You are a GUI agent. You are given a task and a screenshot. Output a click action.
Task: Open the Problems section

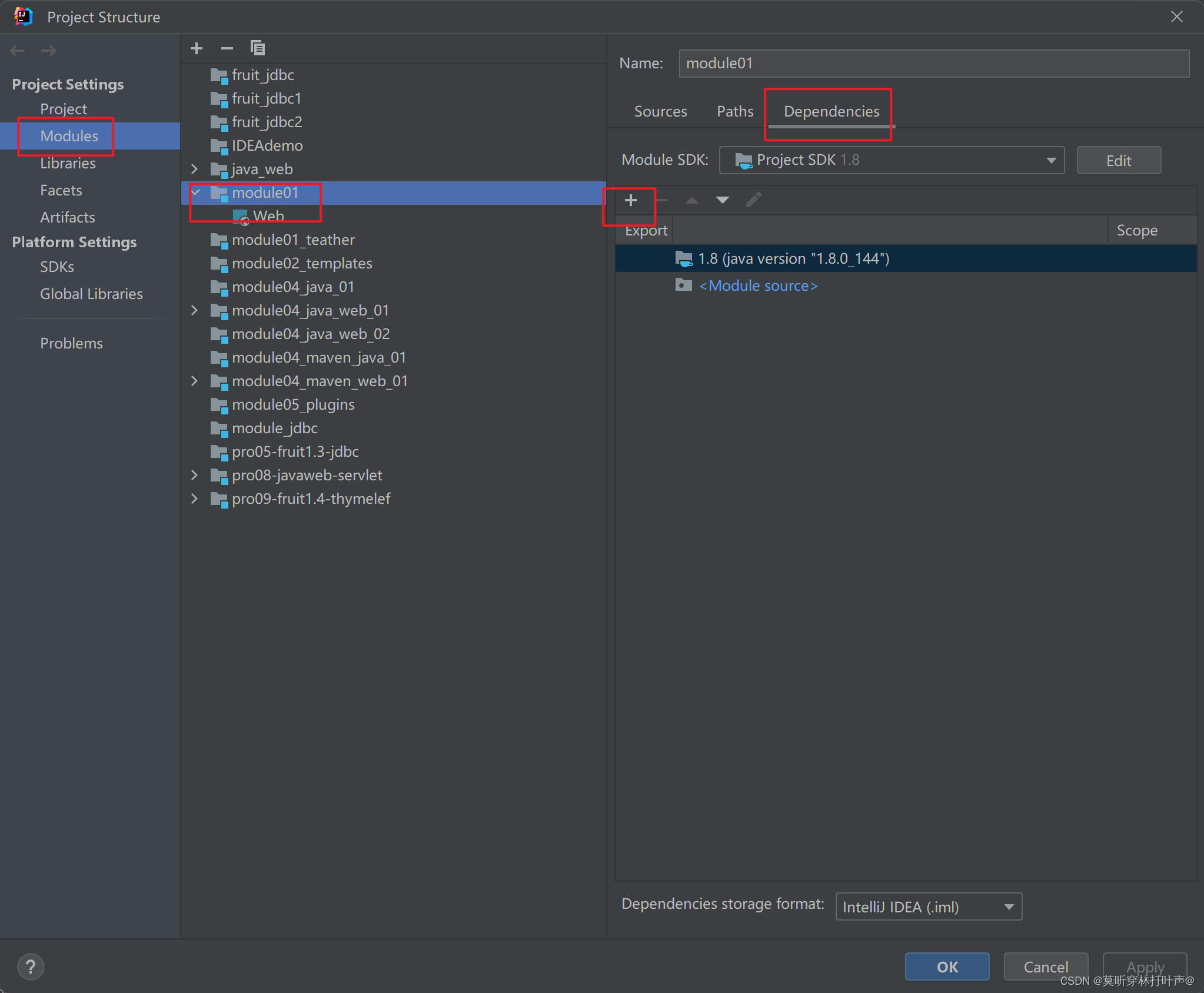[x=71, y=343]
